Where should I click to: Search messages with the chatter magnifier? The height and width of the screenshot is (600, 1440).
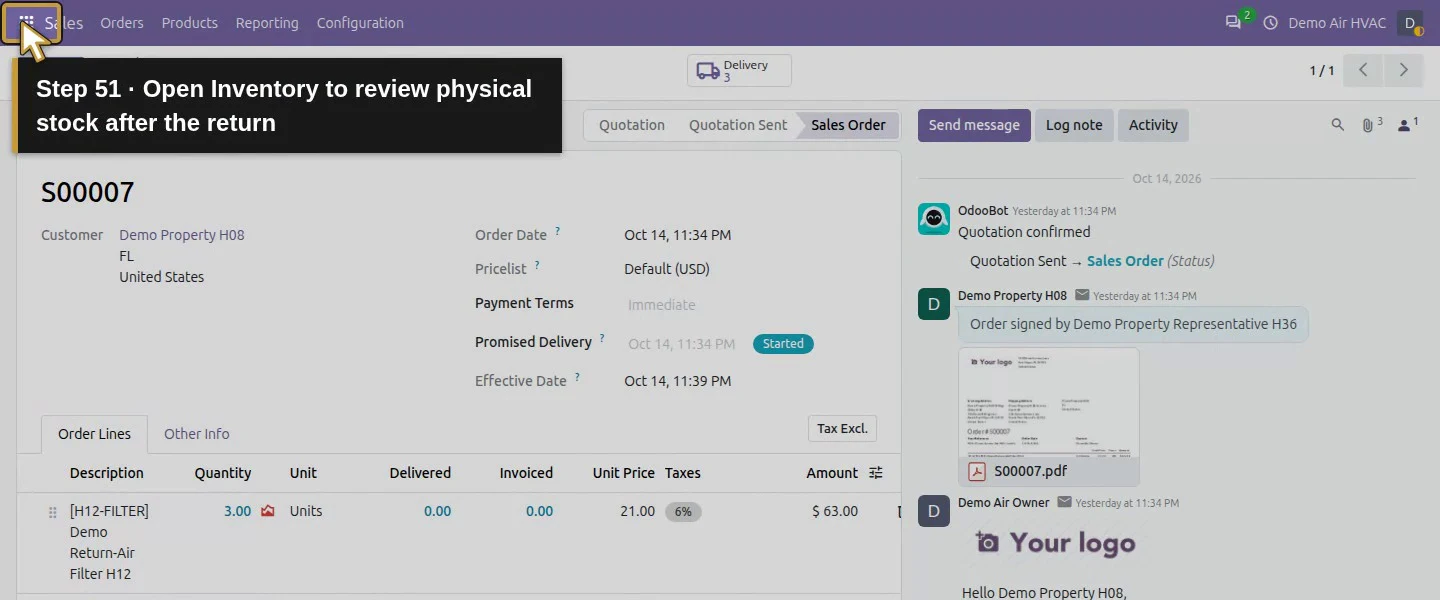click(x=1338, y=125)
